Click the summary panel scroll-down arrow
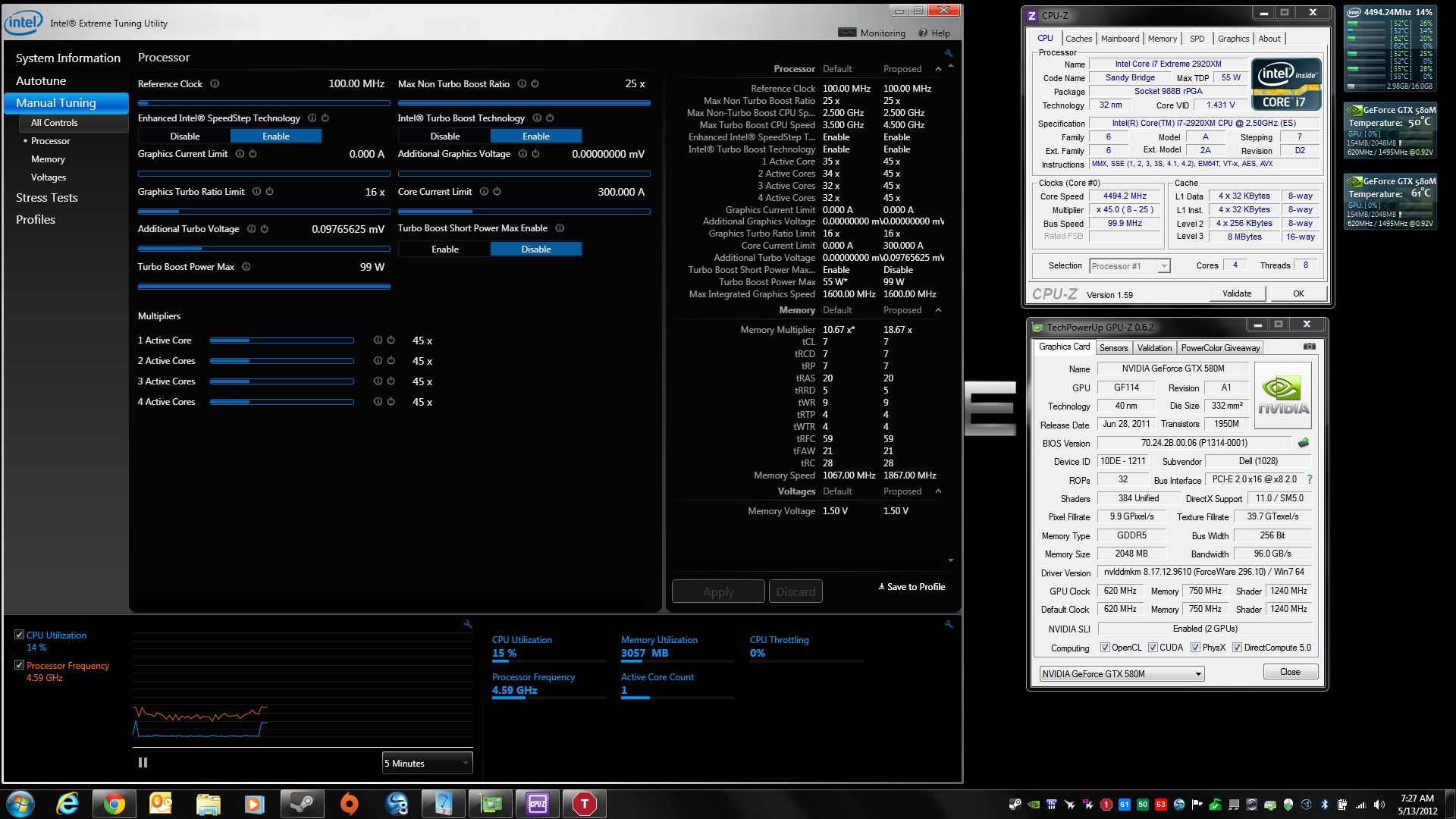 [x=951, y=560]
